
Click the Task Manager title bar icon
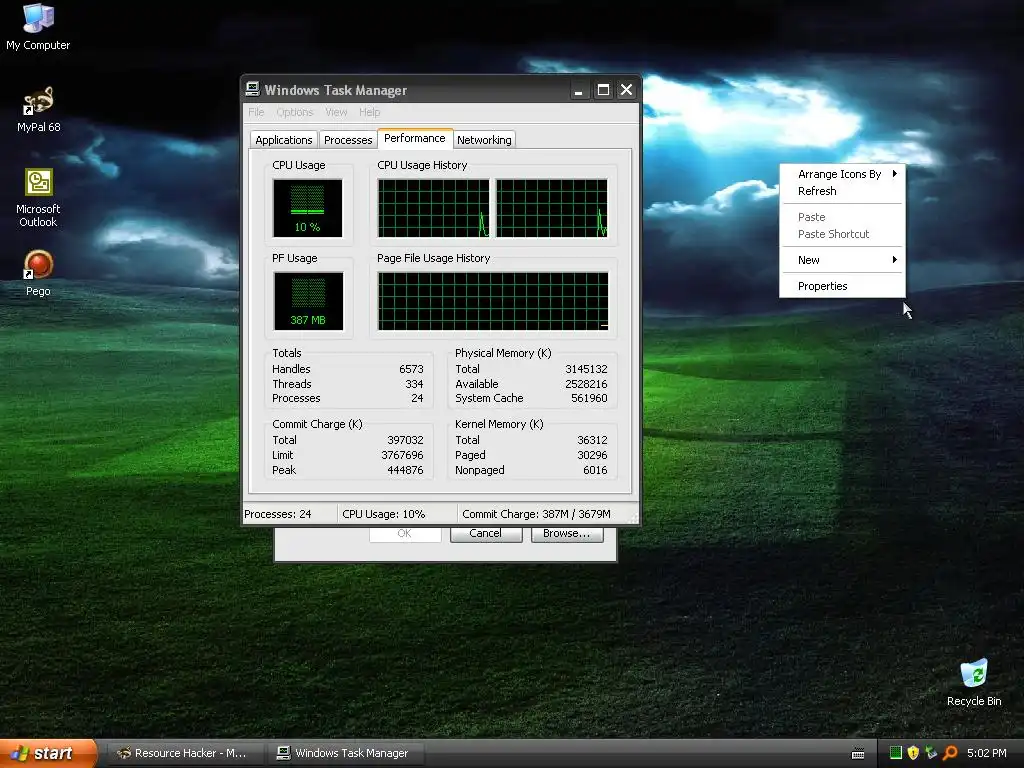tap(253, 89)
